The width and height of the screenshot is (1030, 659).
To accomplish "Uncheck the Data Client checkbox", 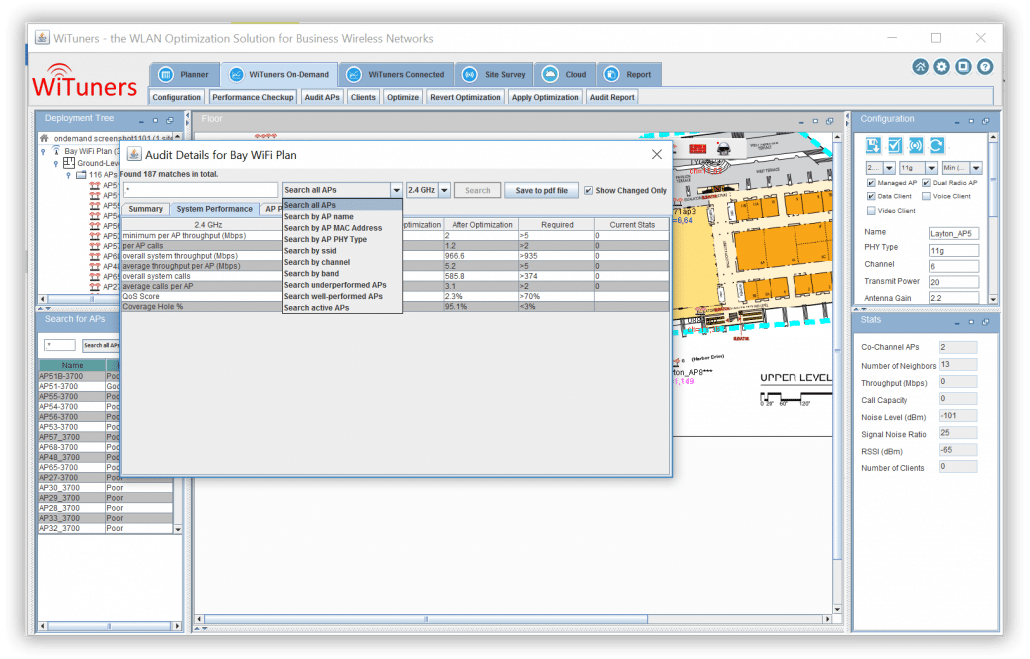I will (871, 196).
